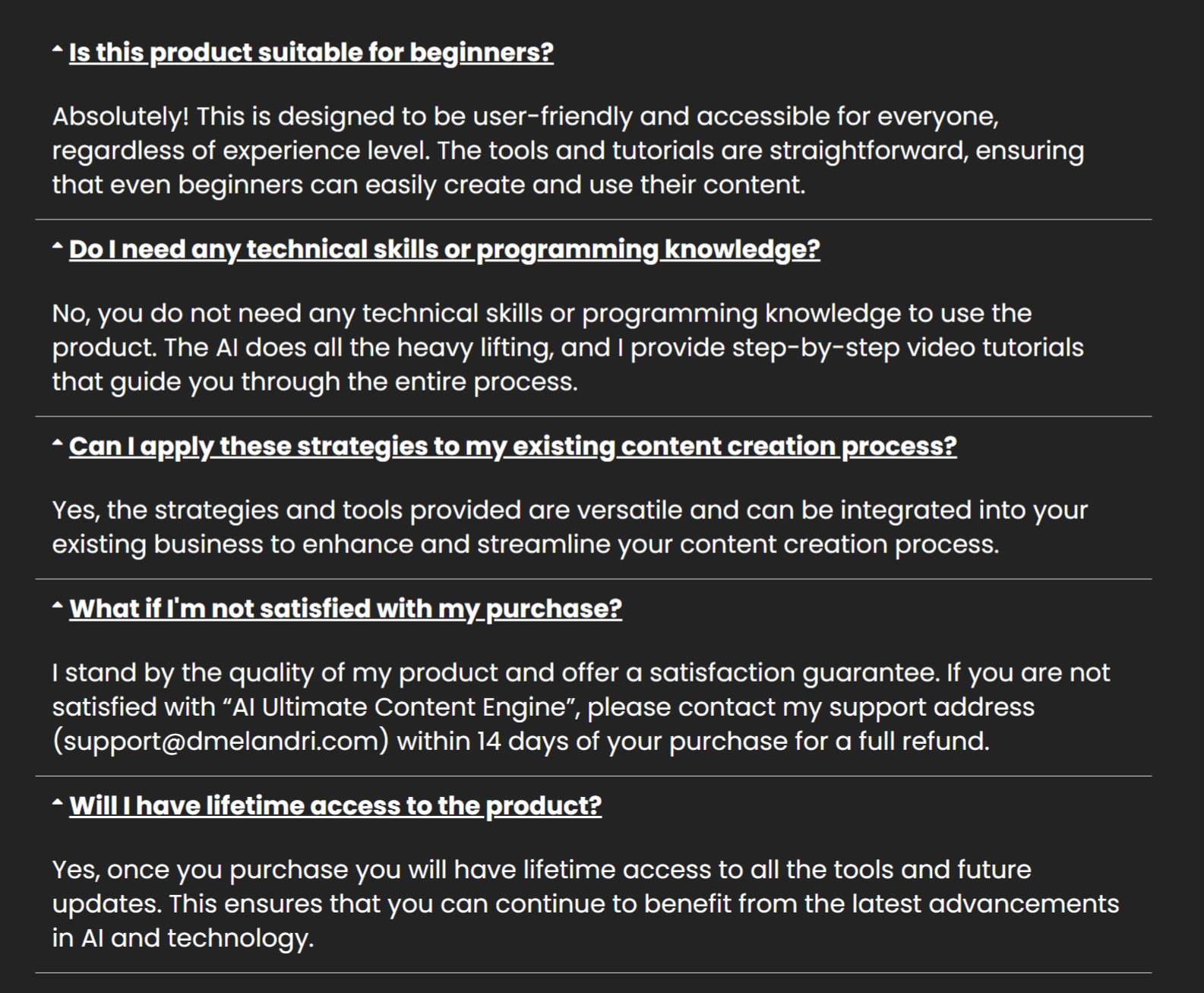Toggle the caret icon beside the technical skills question
This screenshot has height=993, width=1204.
click(x=58, y=246)
